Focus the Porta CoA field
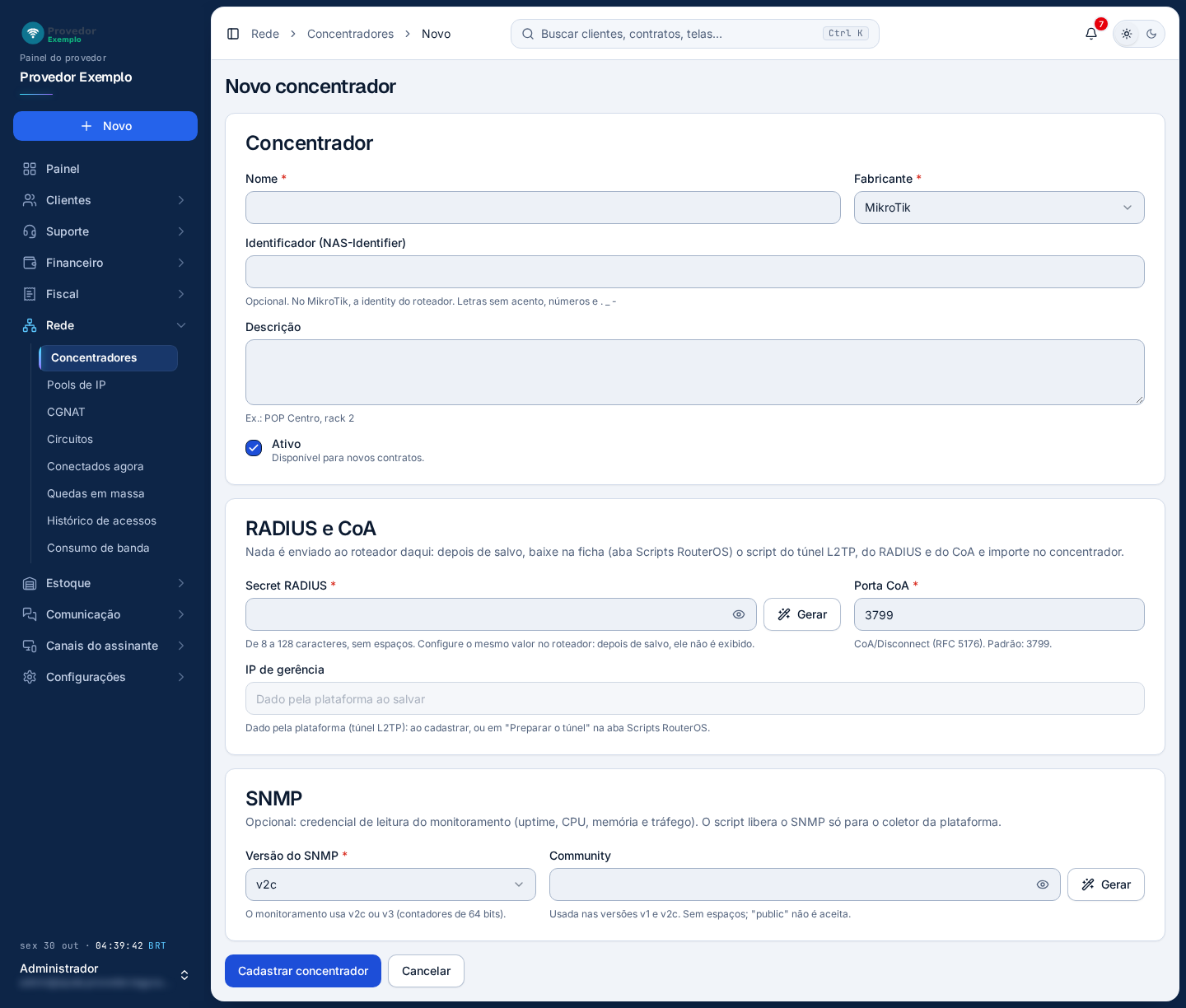Screen dimensions: 1186x1008 pyautogui.click(x=999, y=614)
